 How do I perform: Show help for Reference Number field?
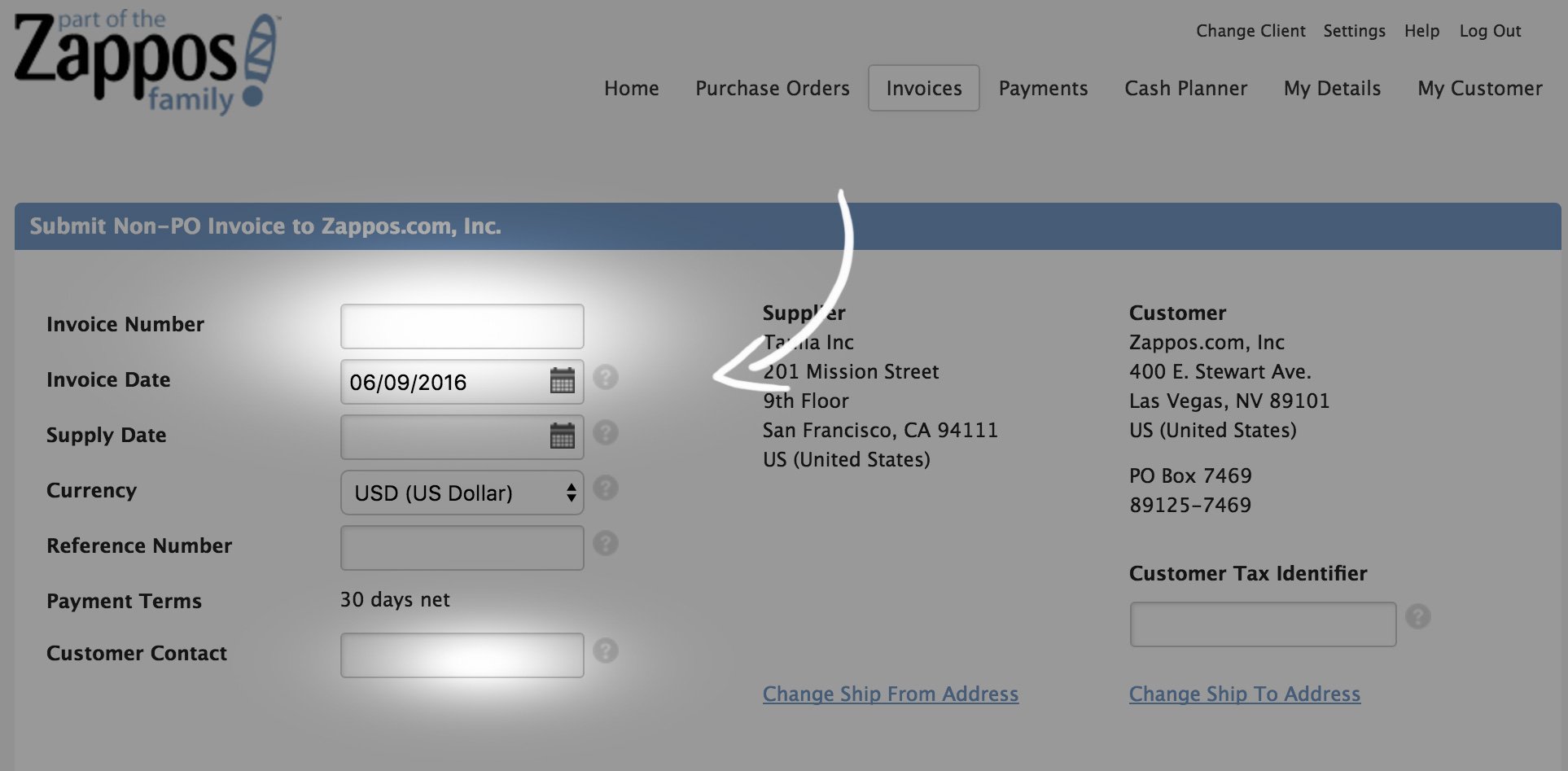tap(606, 543)
